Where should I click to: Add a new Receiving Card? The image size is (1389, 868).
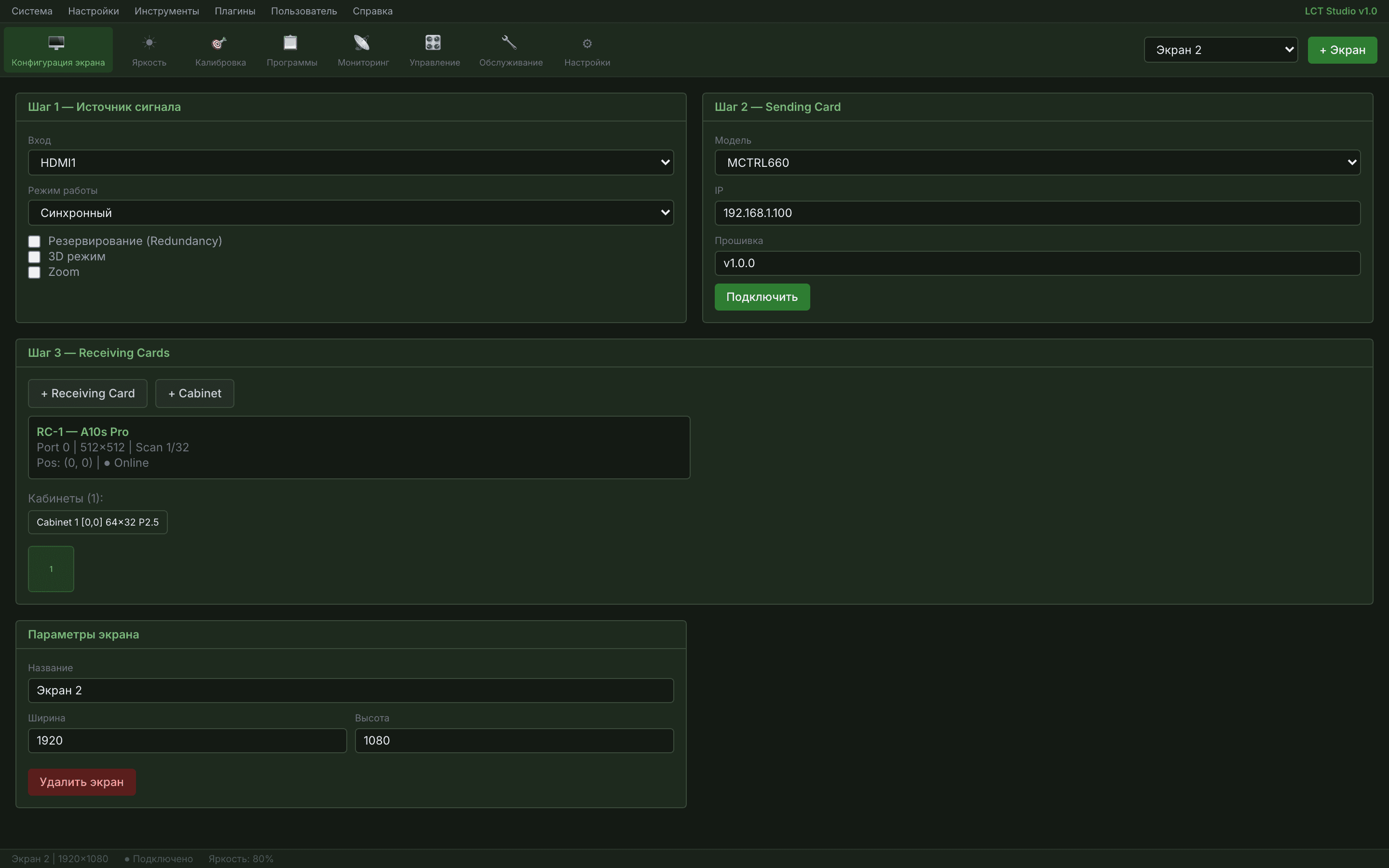click(88, 393)
